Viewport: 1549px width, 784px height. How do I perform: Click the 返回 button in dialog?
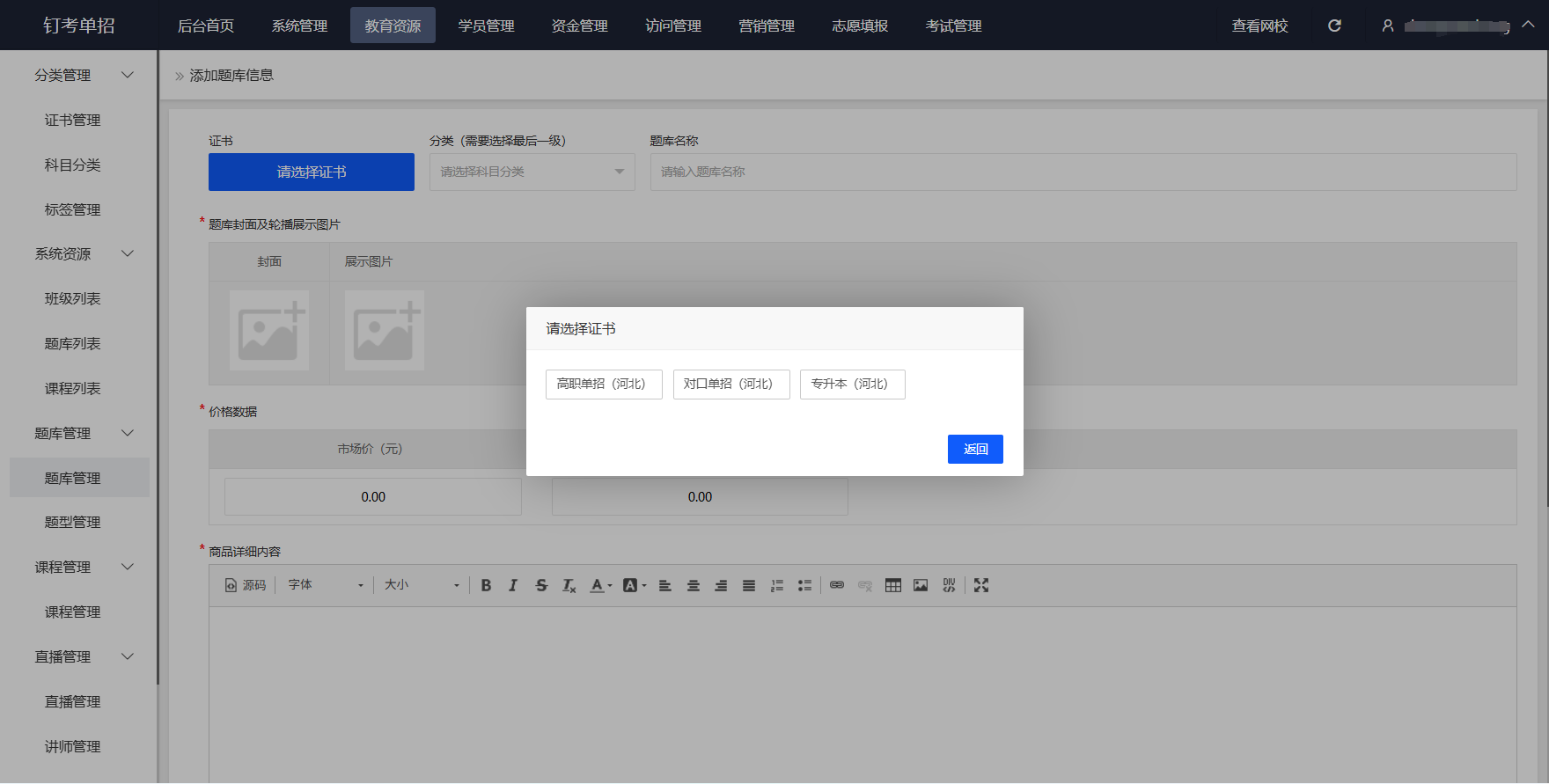(x=975, y=449)
